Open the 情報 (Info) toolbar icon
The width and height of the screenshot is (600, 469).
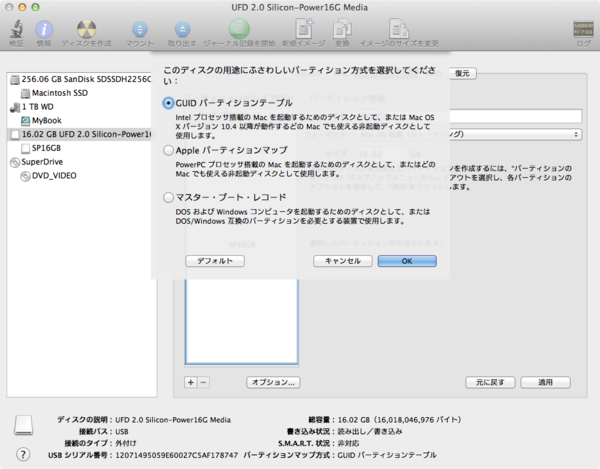[44, 29]
